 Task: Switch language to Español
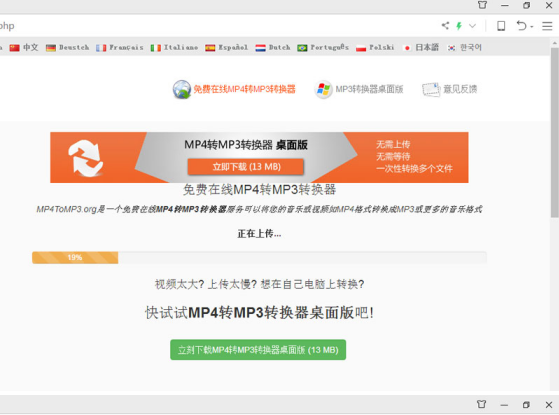point(233,47)
